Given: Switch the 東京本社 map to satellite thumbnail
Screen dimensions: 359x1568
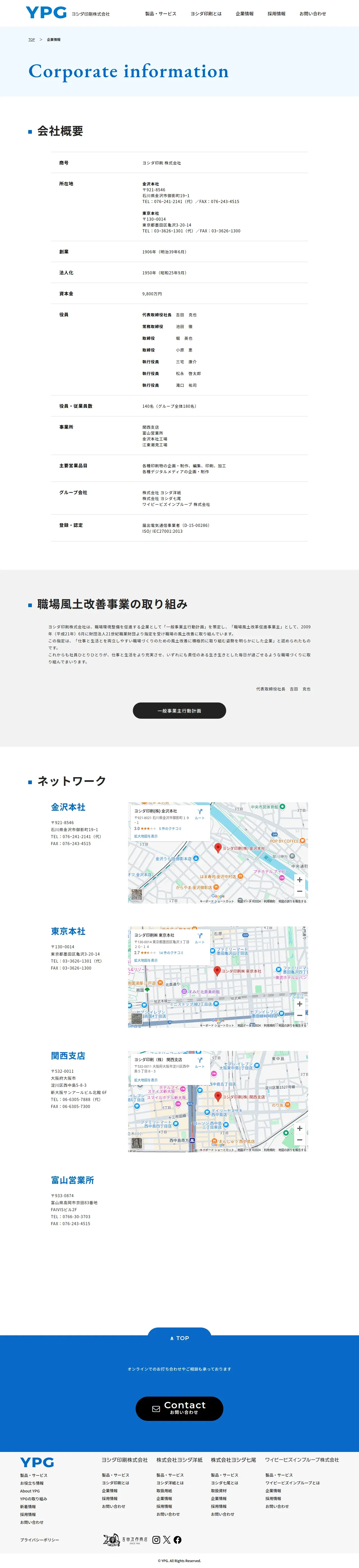Looking at the screenshot, I should pyautogui.click(x=137, y=1018).
